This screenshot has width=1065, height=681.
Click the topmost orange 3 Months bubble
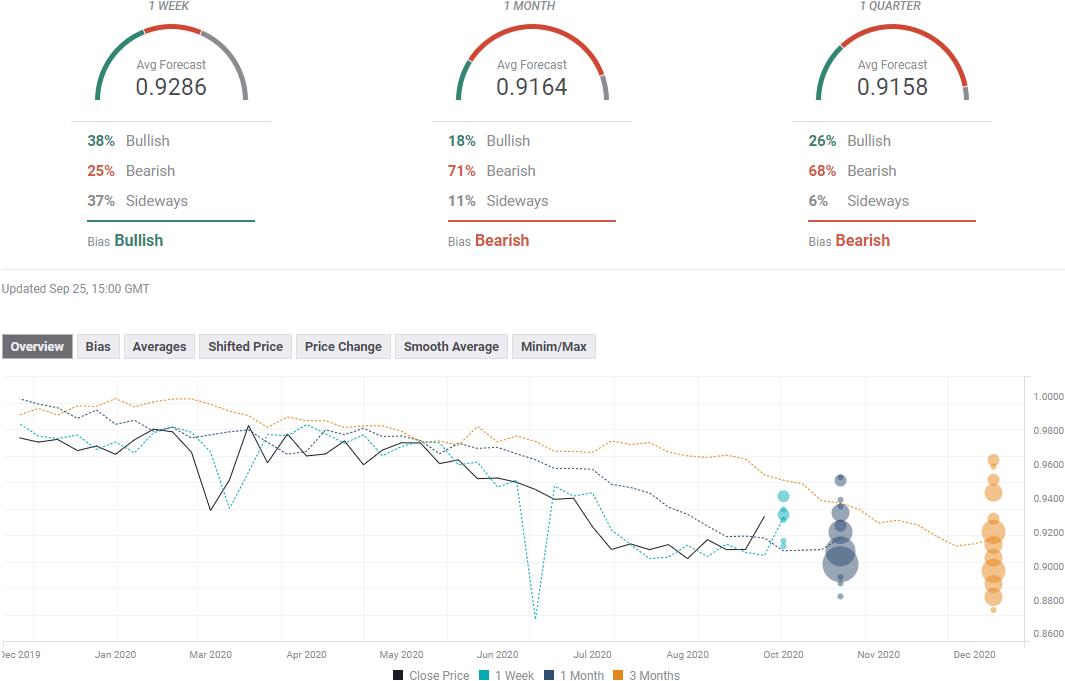point(993,460)
